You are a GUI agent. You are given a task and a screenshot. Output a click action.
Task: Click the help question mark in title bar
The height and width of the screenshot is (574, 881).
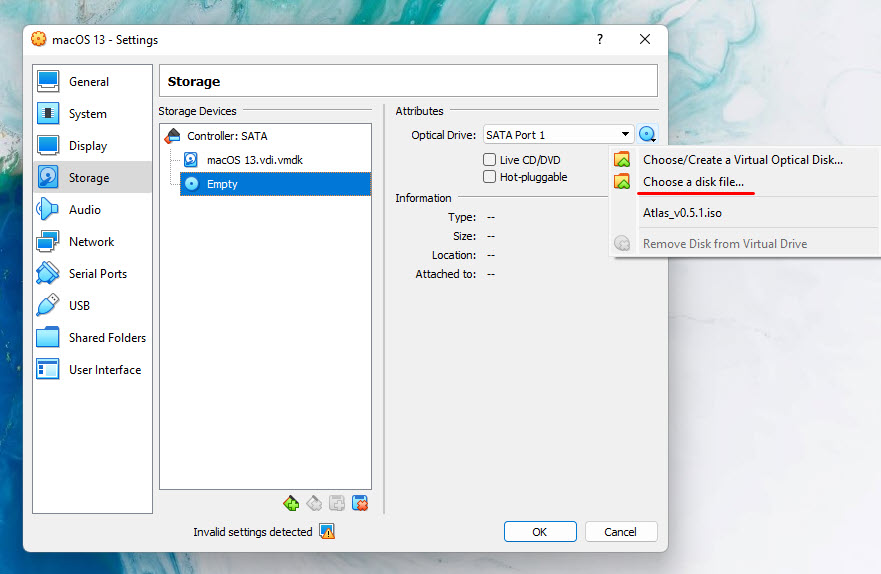pos(600,39)
